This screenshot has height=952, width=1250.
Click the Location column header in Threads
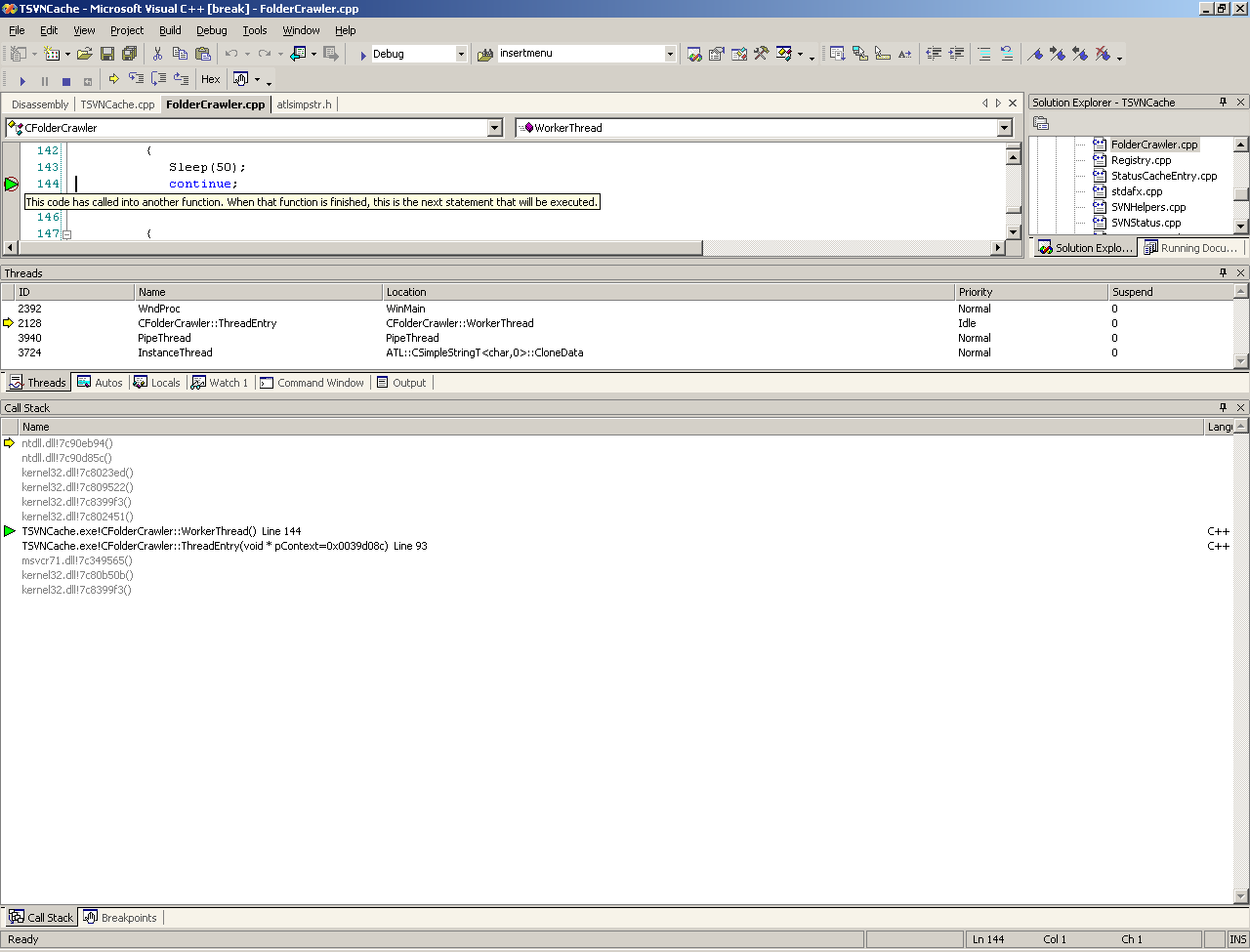[668, 292]
